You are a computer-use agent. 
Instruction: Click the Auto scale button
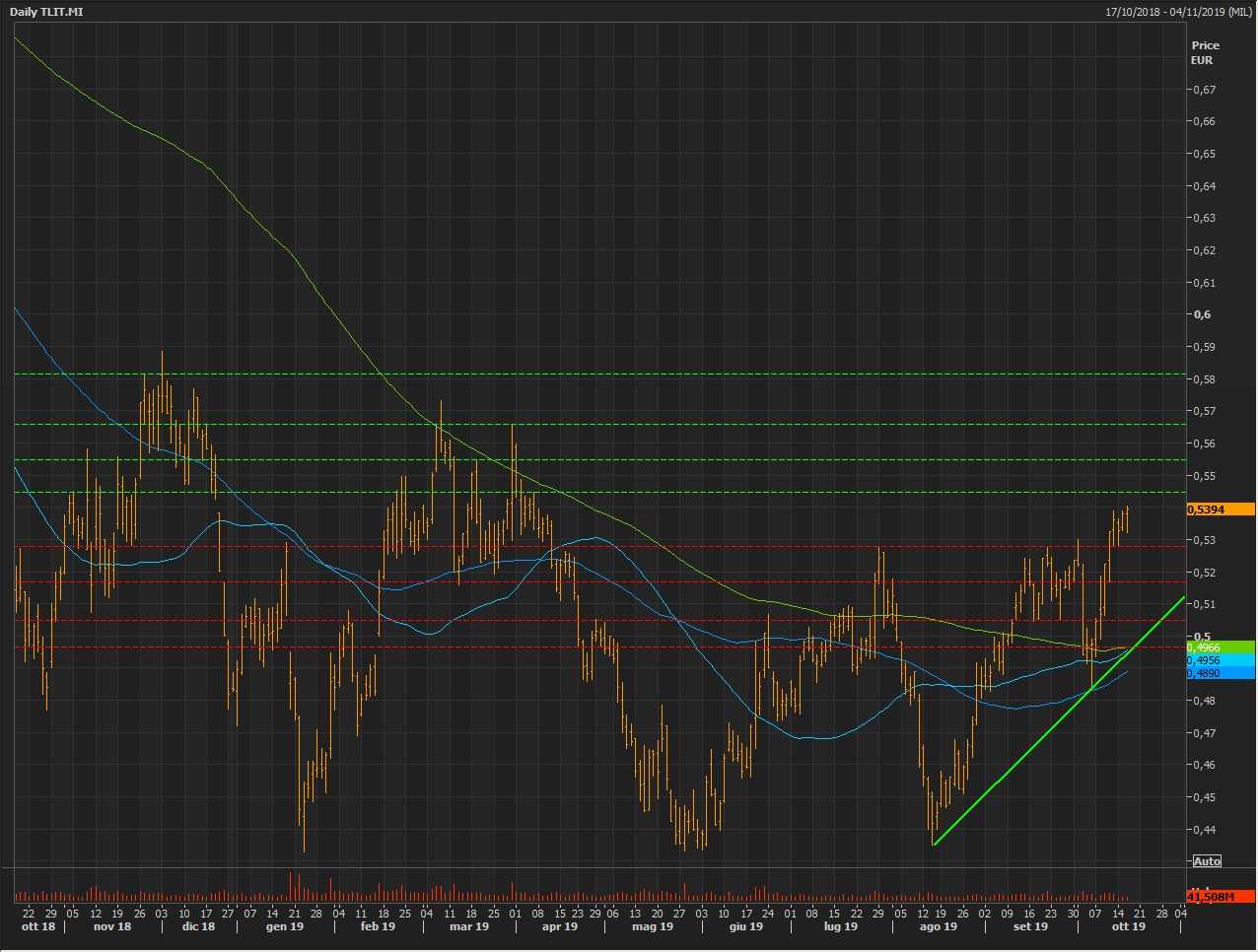[1207, 861]
